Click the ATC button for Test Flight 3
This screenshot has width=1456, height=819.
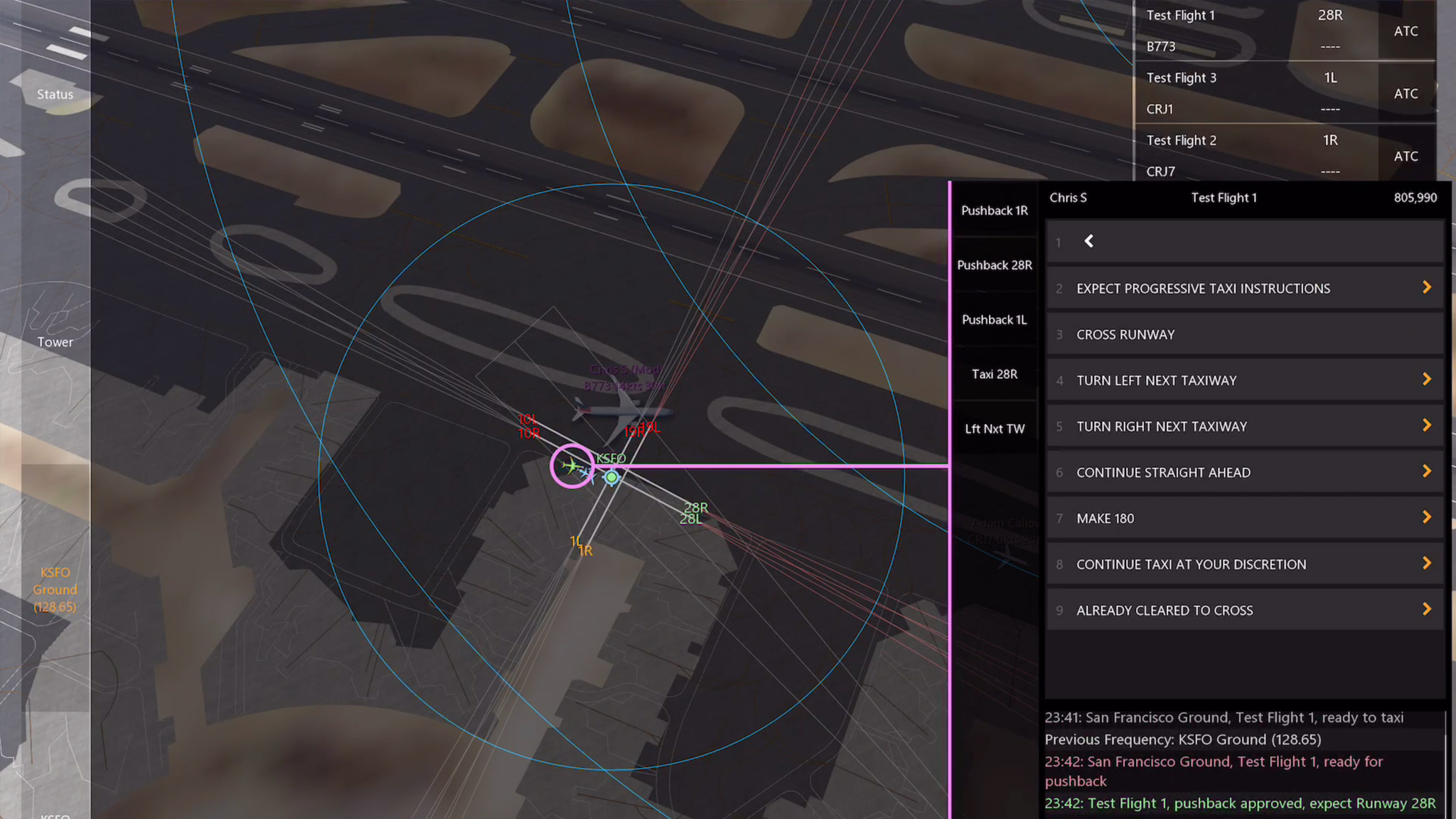[x=1406, y=94]
